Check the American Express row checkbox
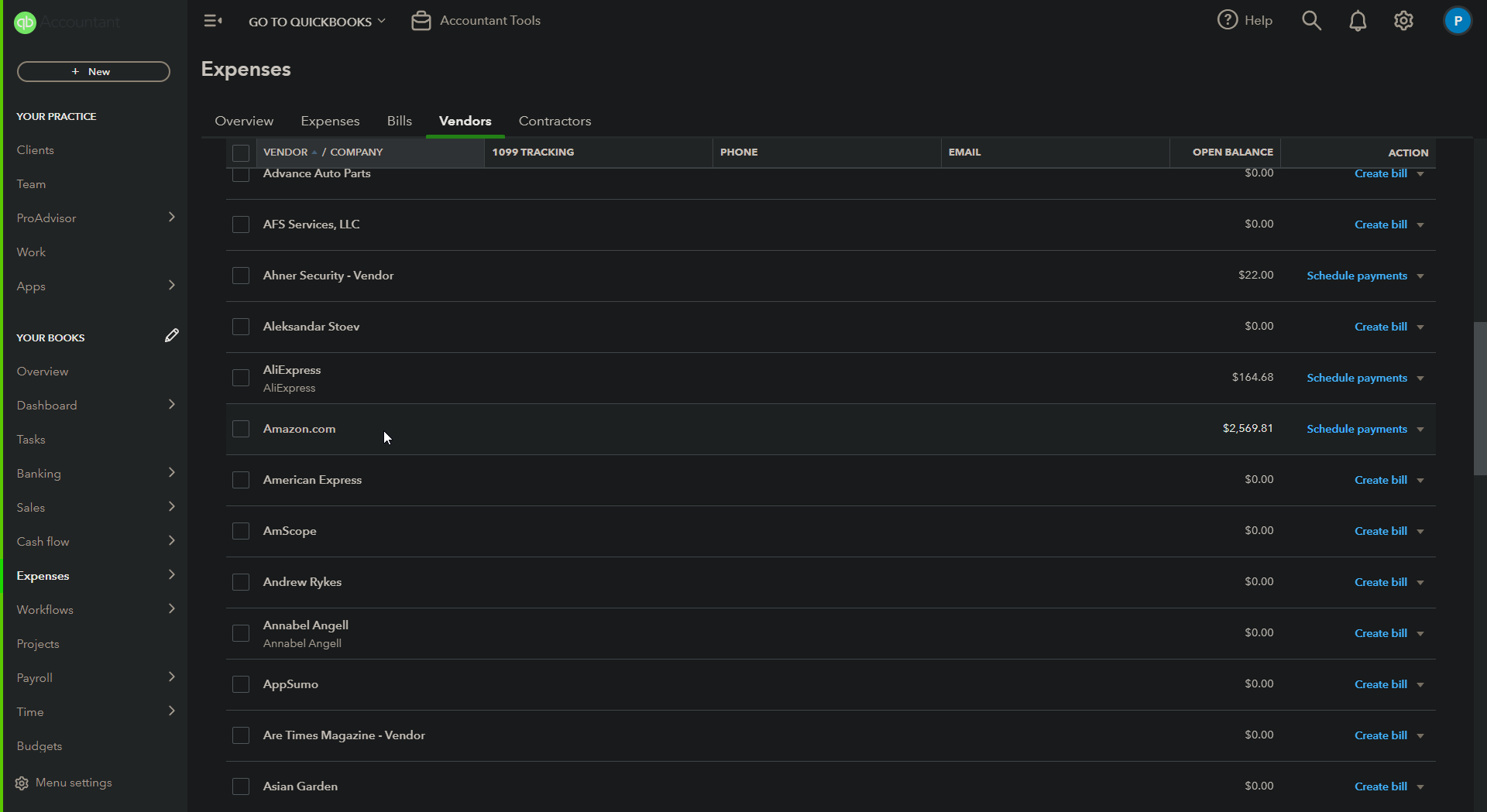Image resolution: width=1487 pixels, height=812 pixels. click(241, 480)
